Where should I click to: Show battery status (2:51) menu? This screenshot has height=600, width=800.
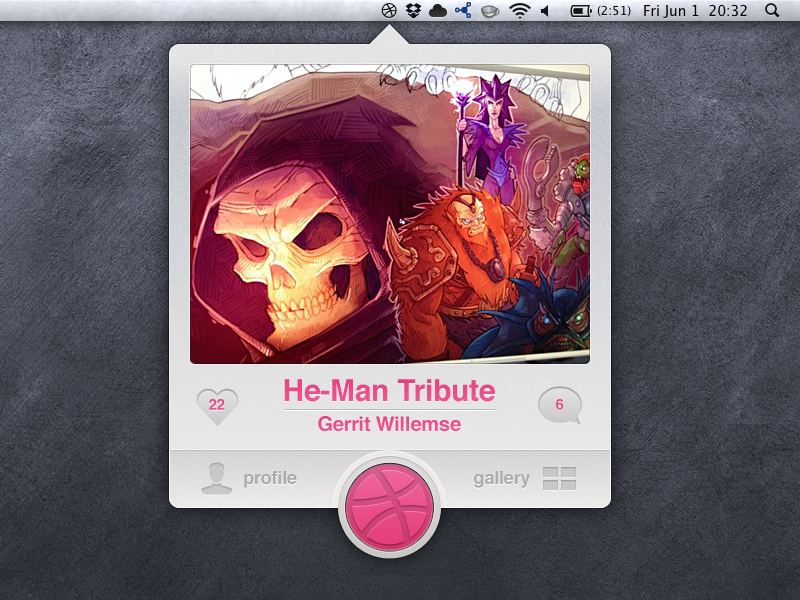pos(601,11)
